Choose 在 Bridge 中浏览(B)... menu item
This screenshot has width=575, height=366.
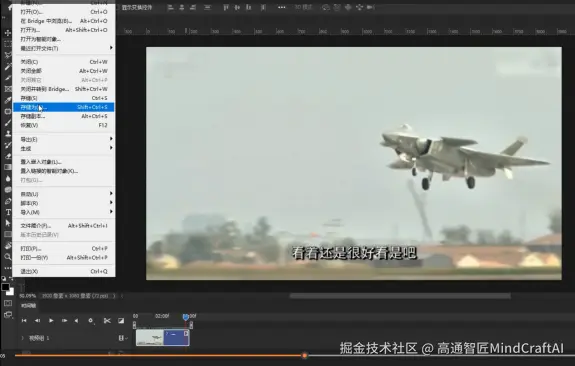point(64,21)
